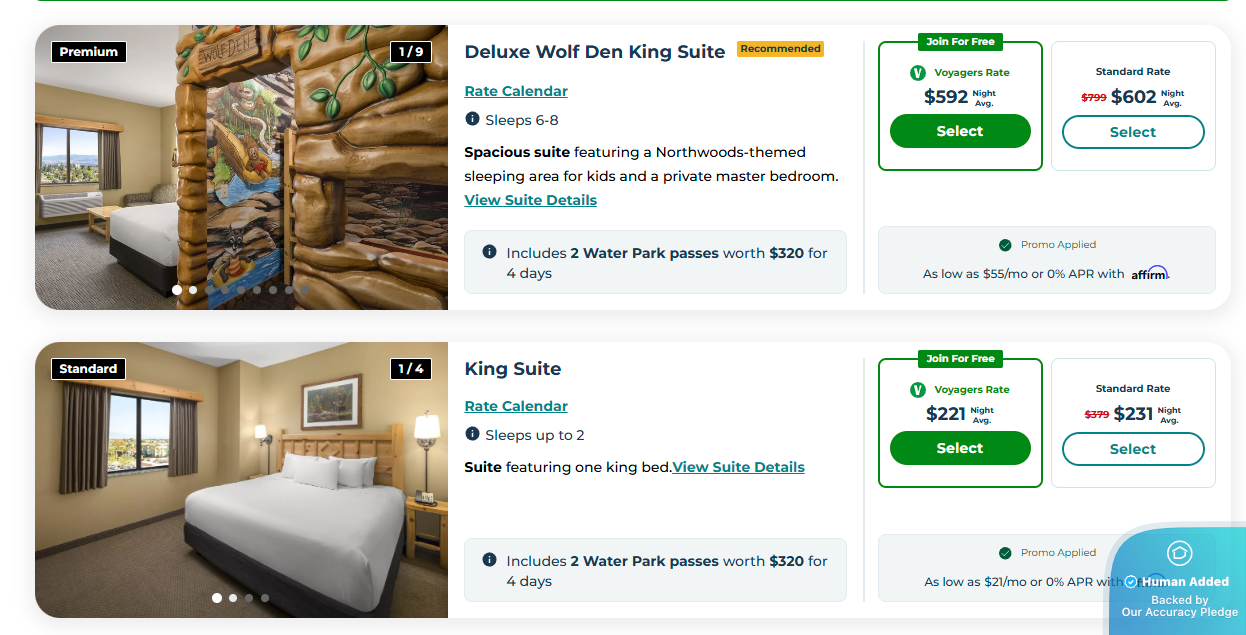The height and width of the screenshot is (635, 1246).
Task: View Suite Details of the King Suite
Action: click(x=738, y=467)
